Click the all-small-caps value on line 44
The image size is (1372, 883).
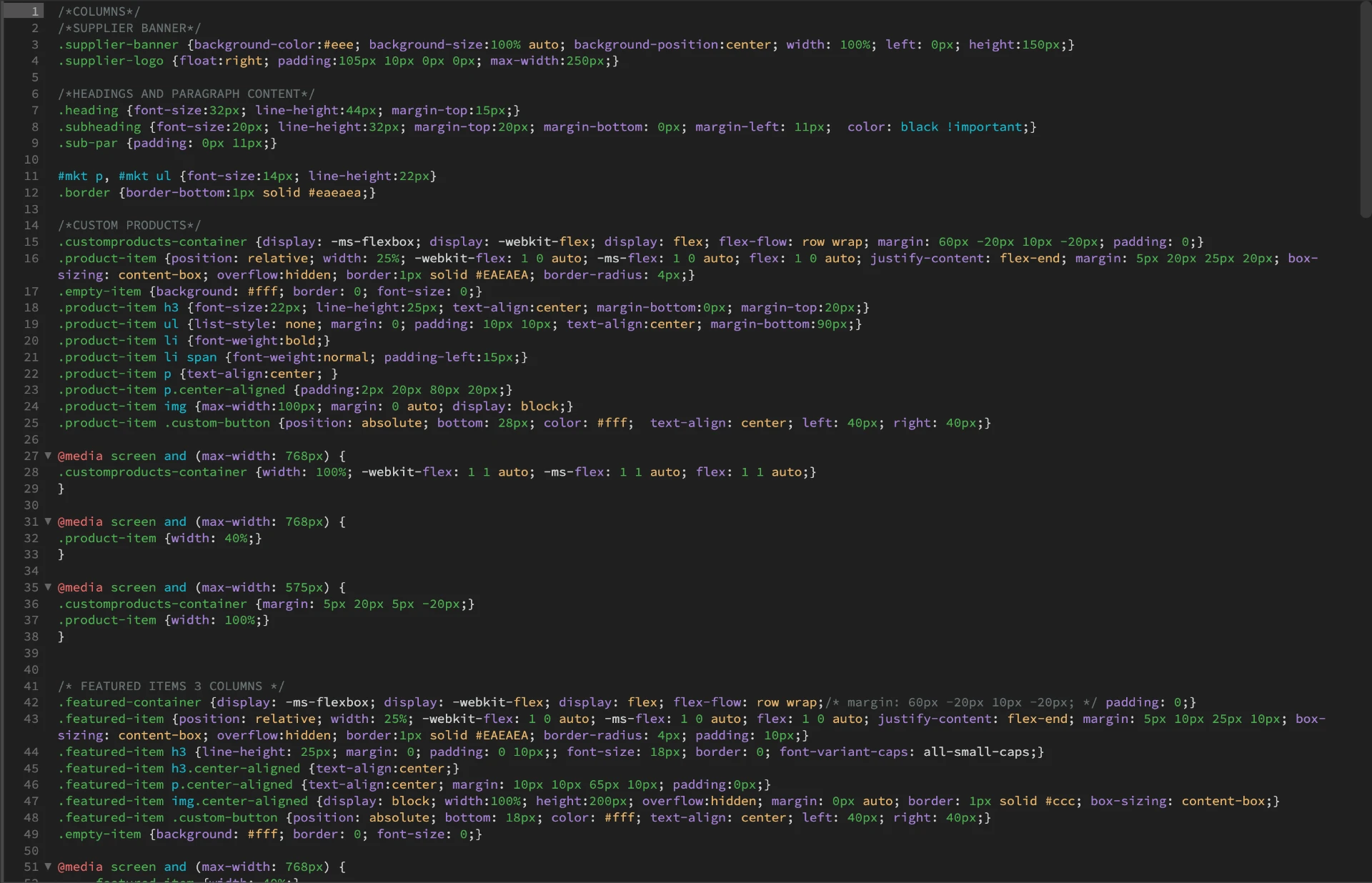coord(976,752)
